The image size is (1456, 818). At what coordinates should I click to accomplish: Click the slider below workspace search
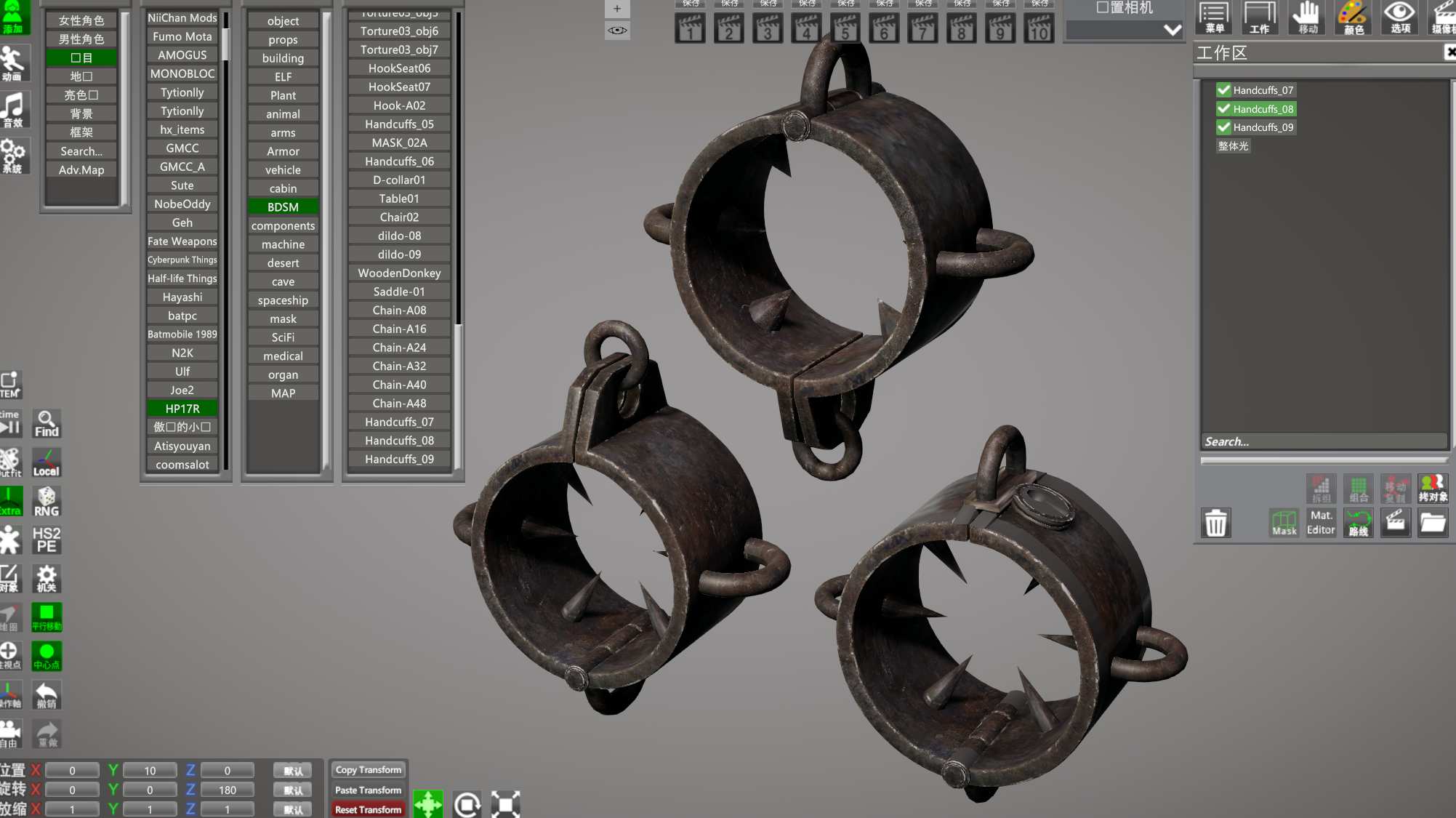(x=1324, y=460)
